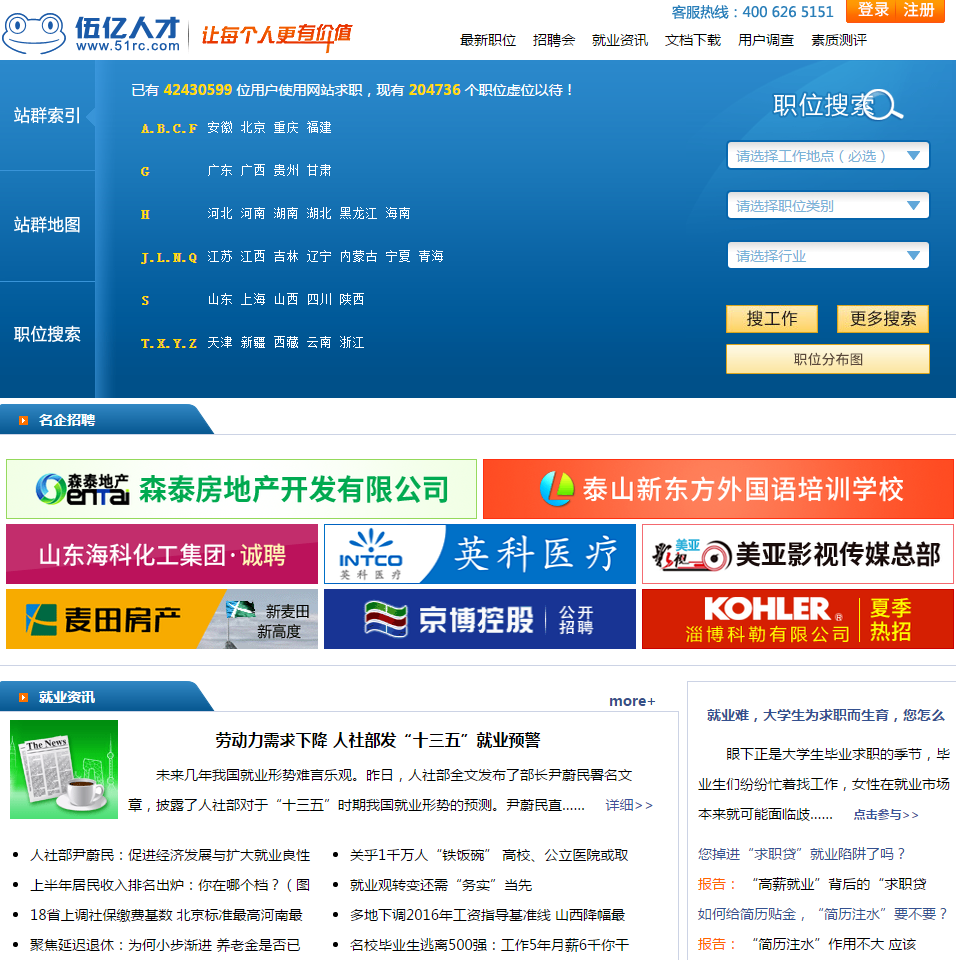Choose the 福建 region link

point(319,127)
